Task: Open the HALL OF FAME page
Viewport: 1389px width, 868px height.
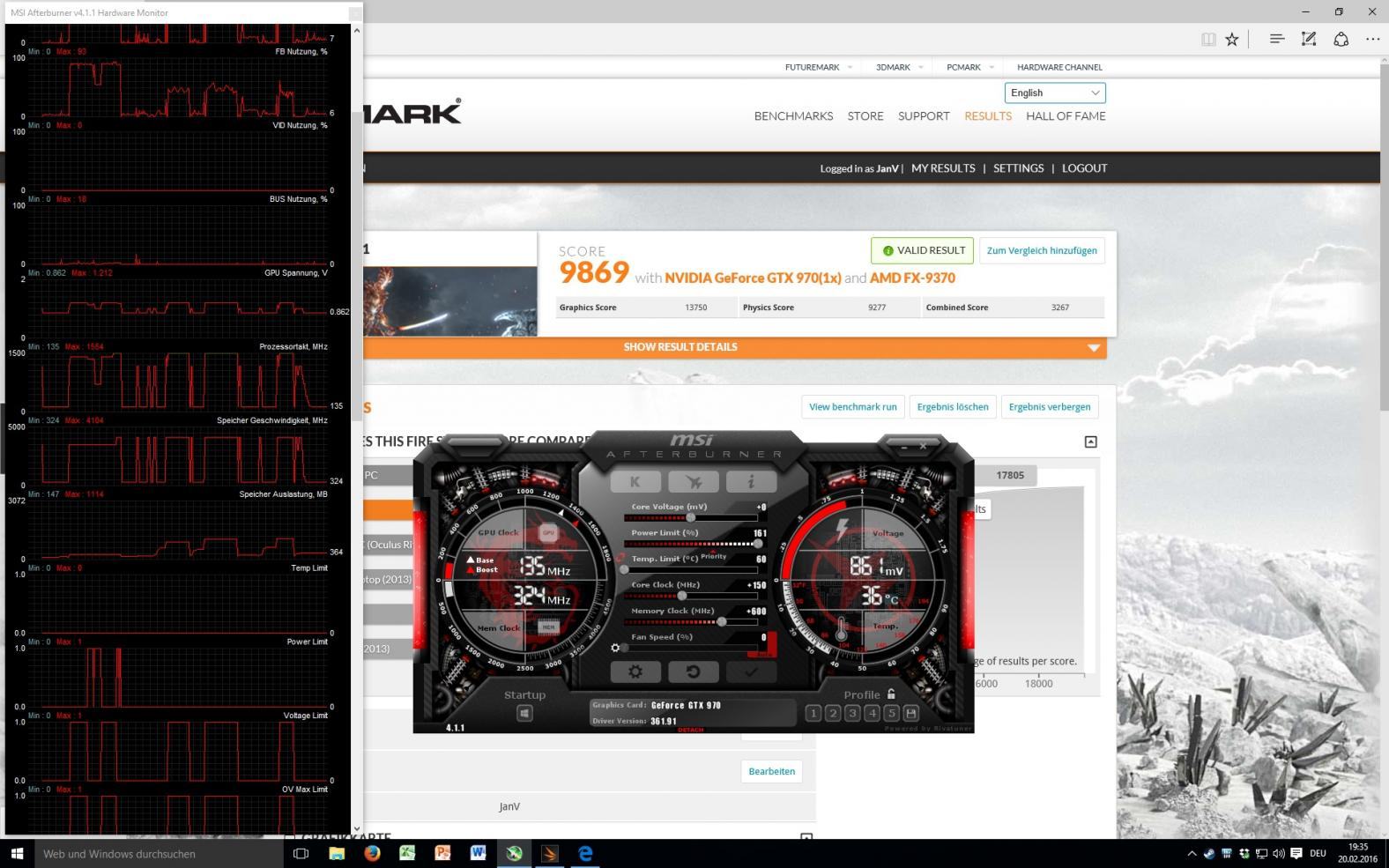Action: tap(1066, 116)
